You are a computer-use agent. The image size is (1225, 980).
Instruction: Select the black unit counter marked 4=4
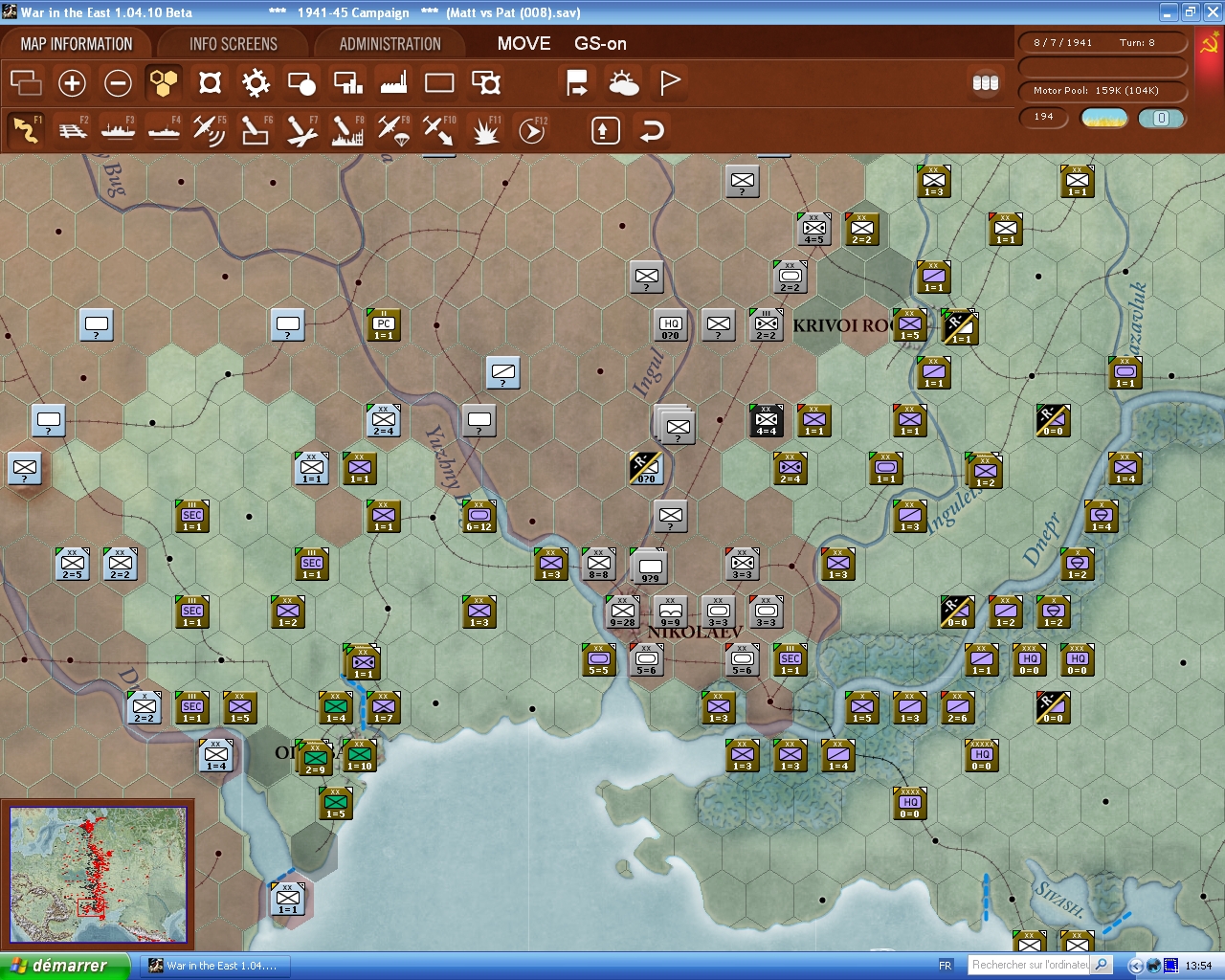click(767, 420)
